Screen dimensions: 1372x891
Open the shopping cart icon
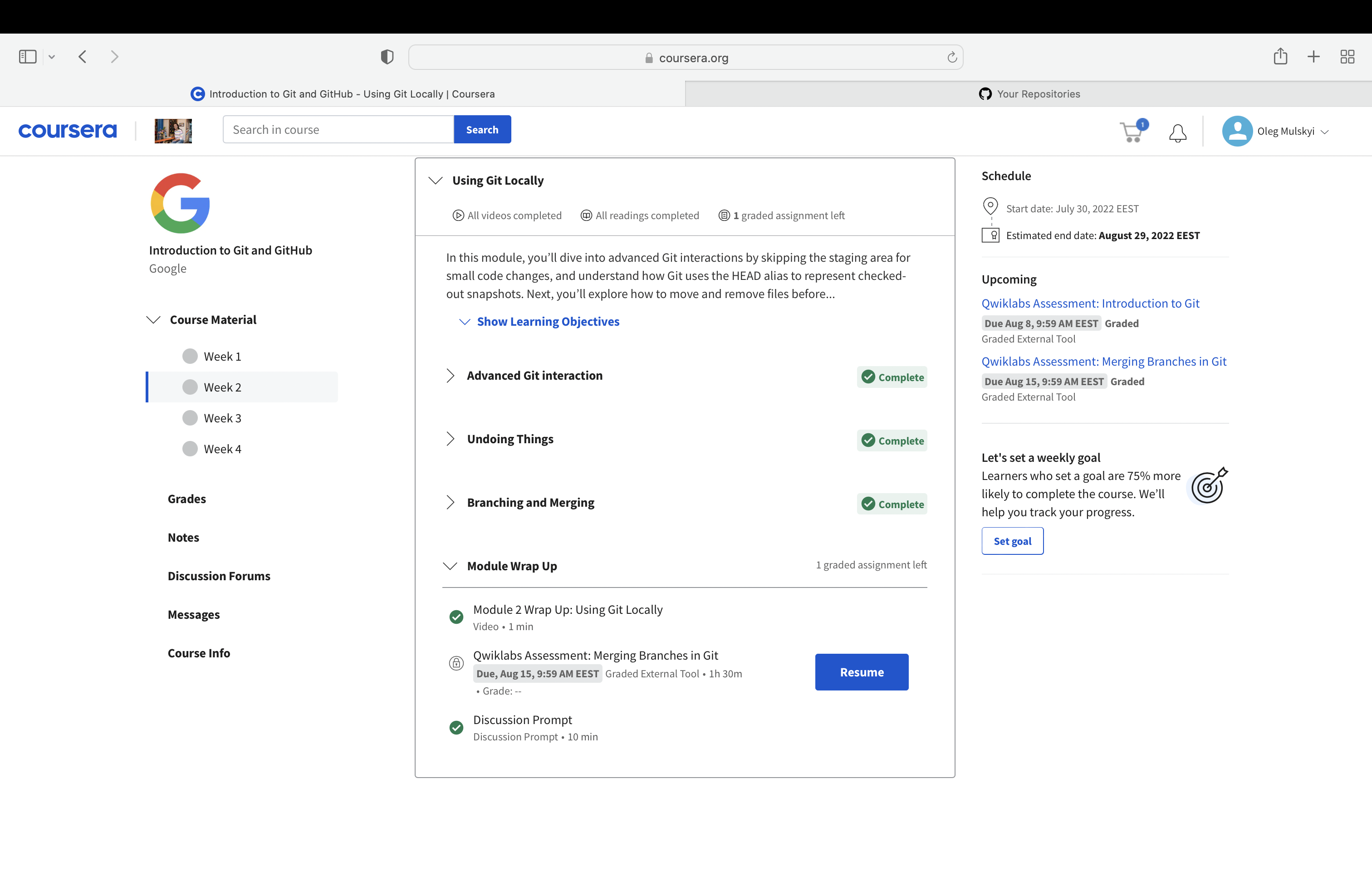point(1133,131)
